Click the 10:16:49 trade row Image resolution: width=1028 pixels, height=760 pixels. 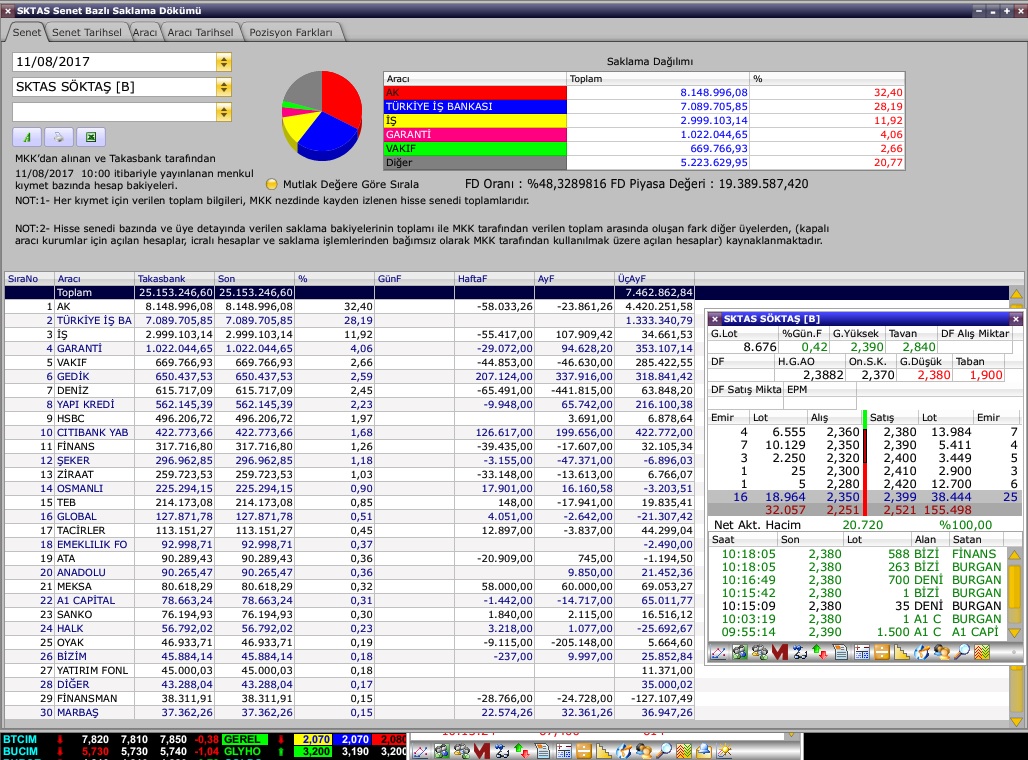(859, 580)
